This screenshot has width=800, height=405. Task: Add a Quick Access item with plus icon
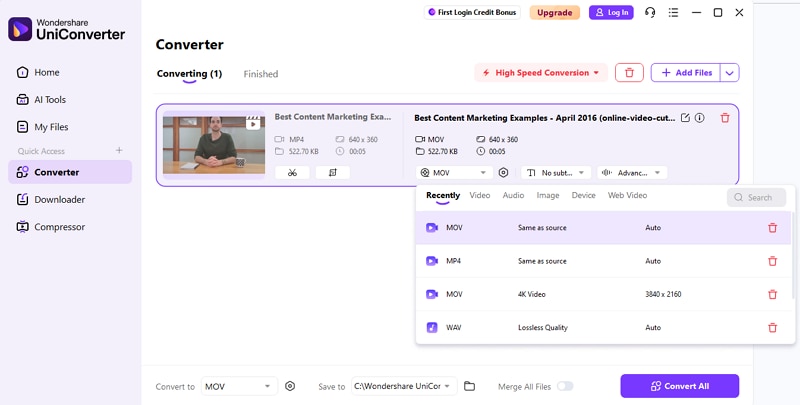click(x=119, y=150)
